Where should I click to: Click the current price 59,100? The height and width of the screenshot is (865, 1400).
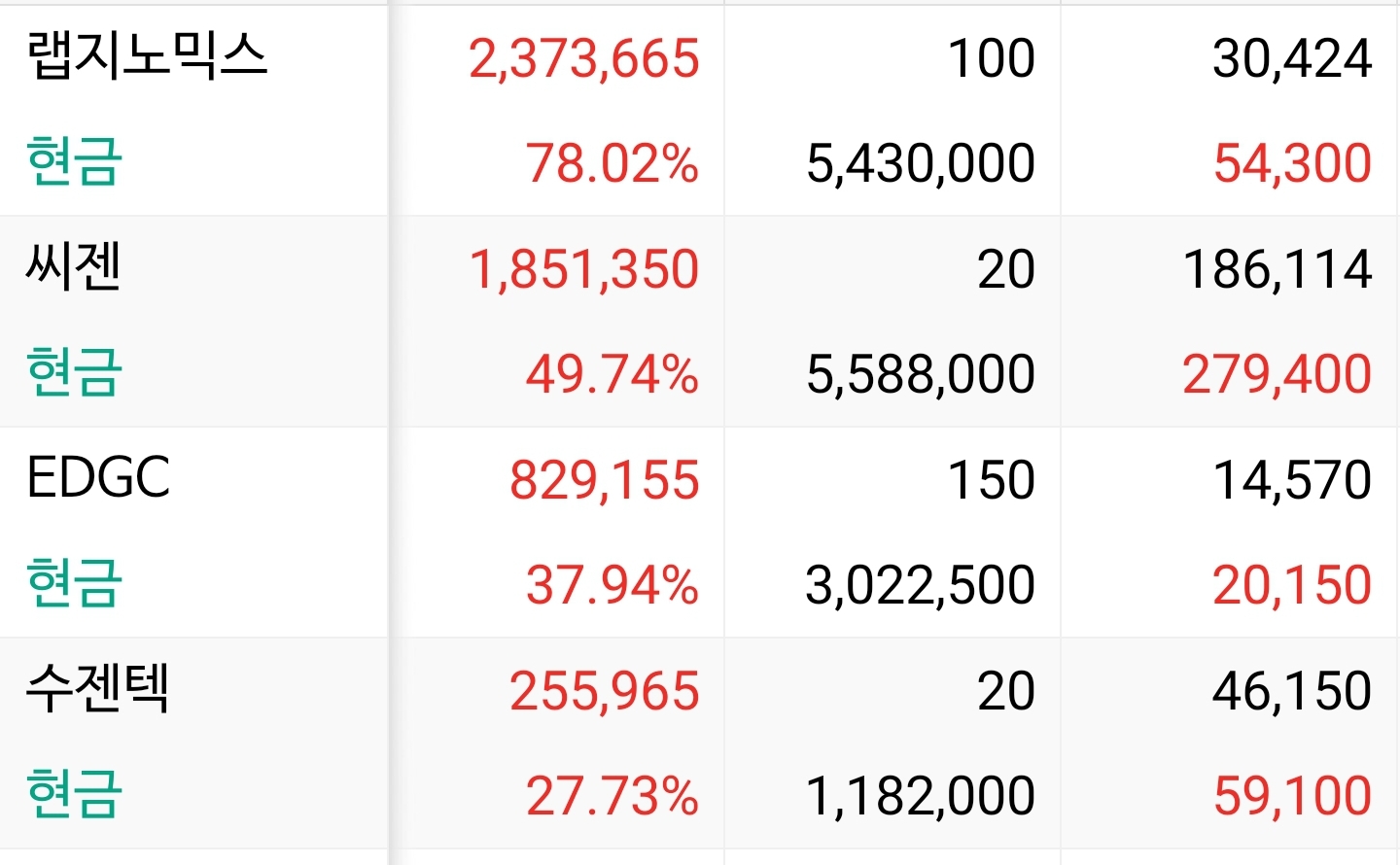(x=1292, y=796)
